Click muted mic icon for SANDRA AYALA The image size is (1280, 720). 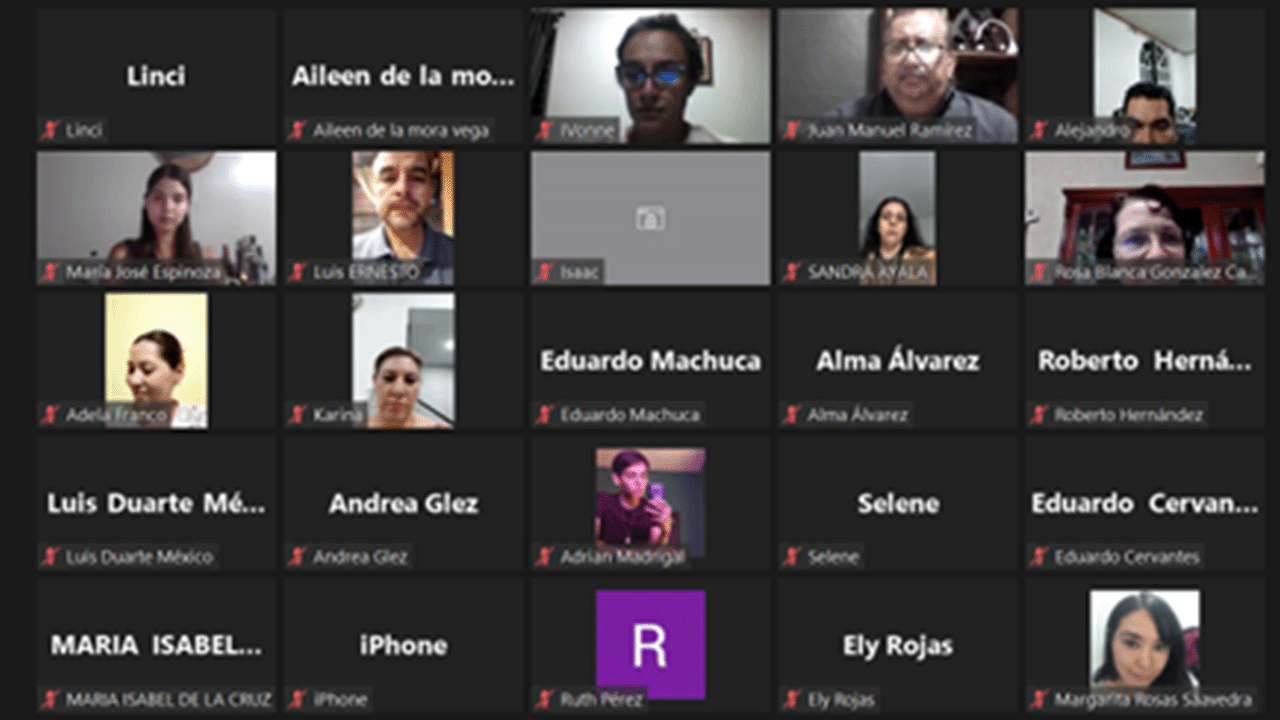(793, 272)
